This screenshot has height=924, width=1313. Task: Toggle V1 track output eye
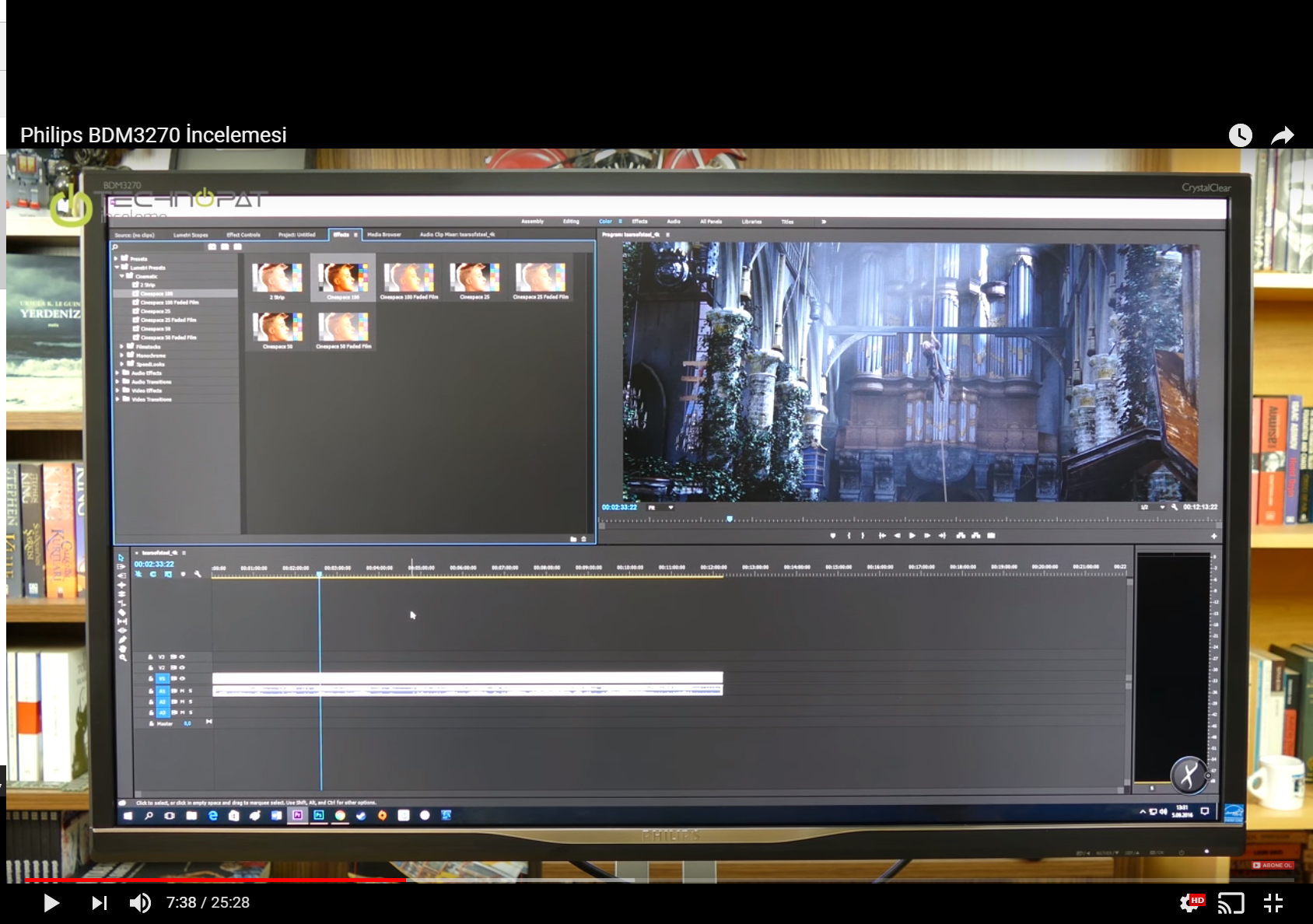(182, 679)
